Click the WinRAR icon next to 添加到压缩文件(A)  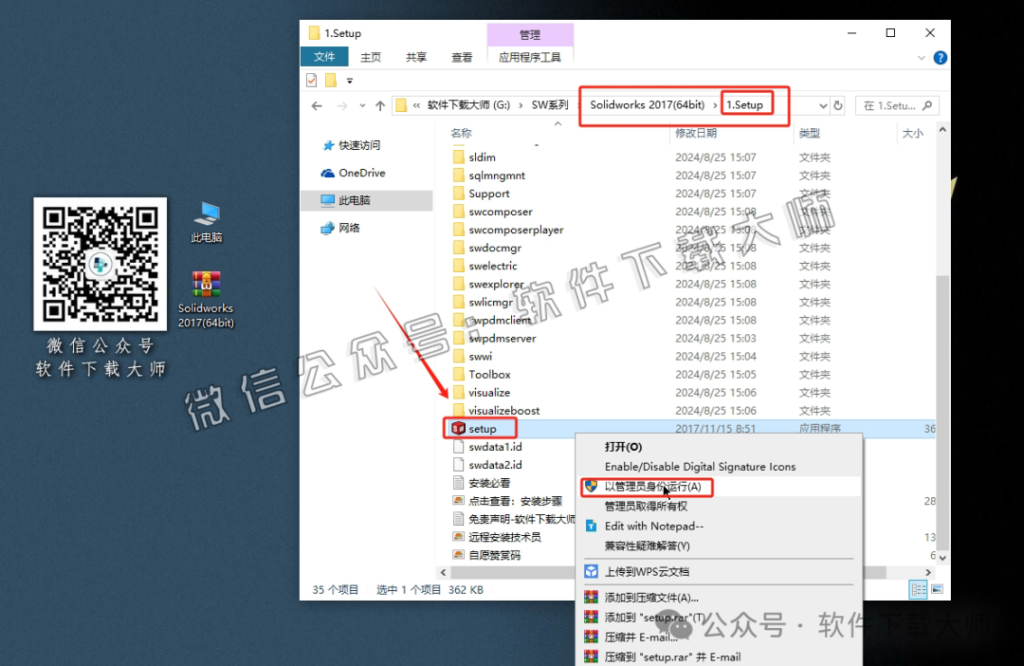tap(591, 598)
